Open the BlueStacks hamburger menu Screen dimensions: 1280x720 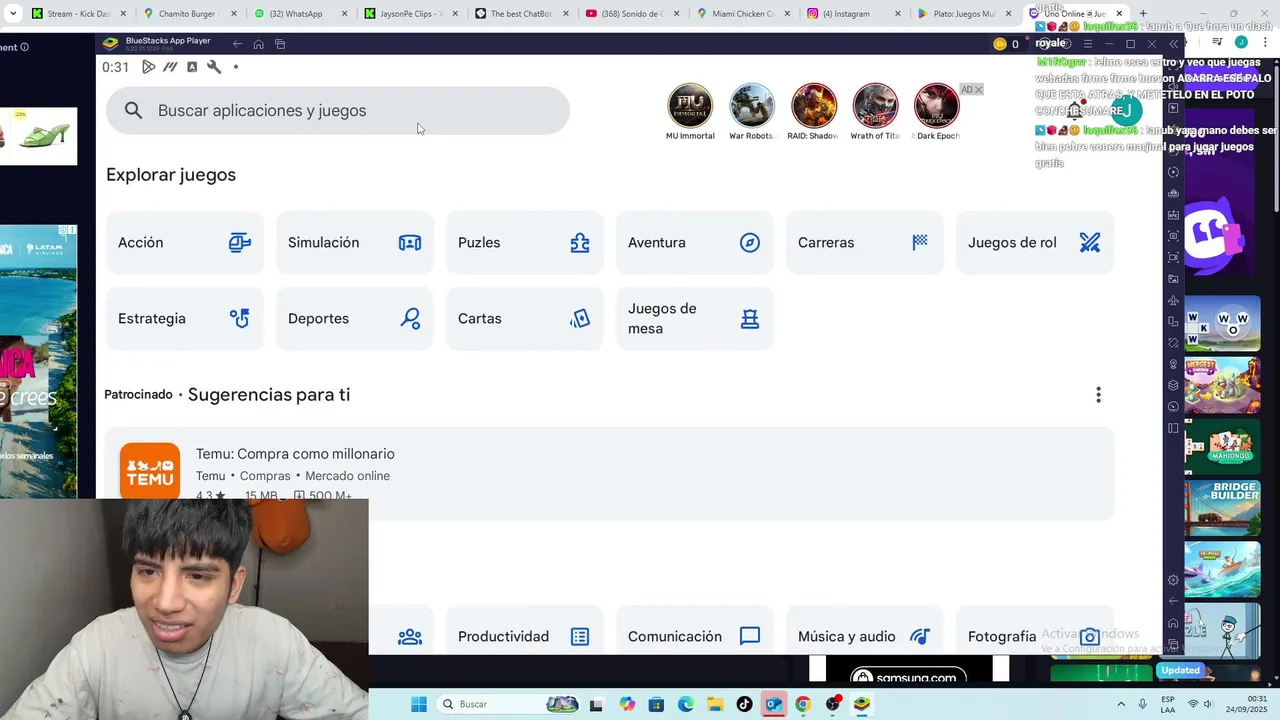[1088, 44]
